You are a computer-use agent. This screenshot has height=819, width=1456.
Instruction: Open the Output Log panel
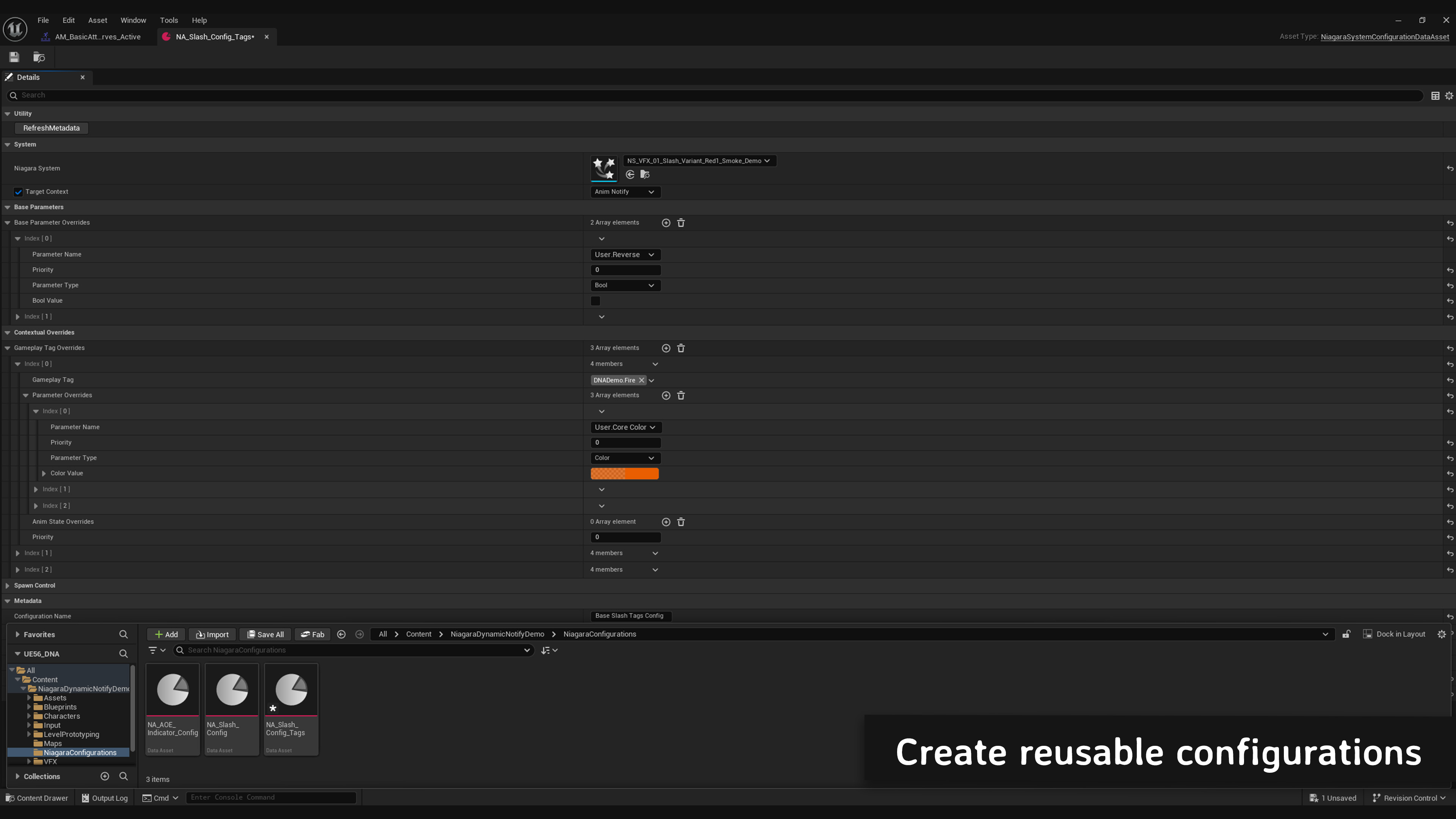(104, 797)
